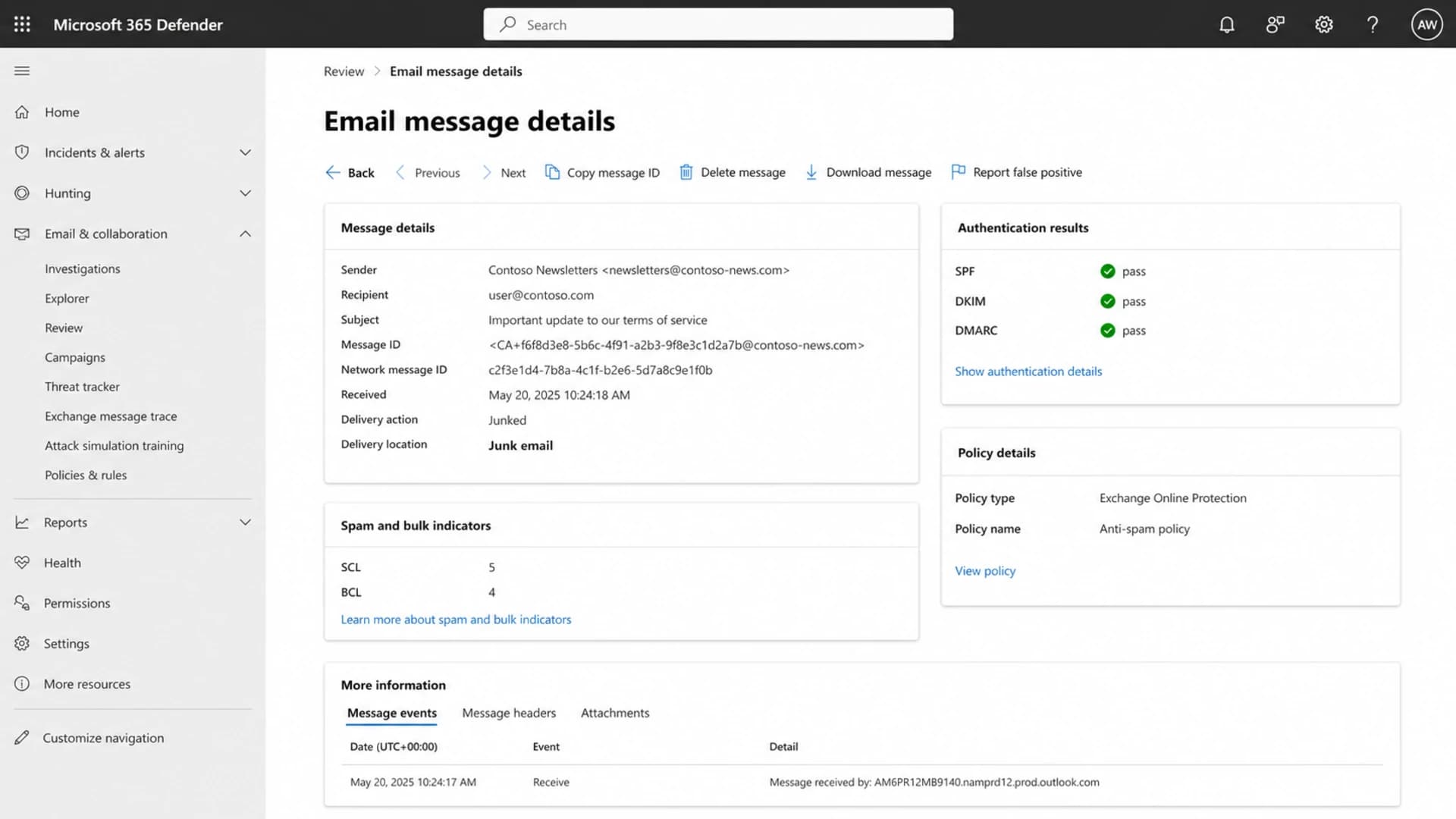This screenshot has height=819, width=1456.
Task: Open Policies & rules
Action: [86, 475]
